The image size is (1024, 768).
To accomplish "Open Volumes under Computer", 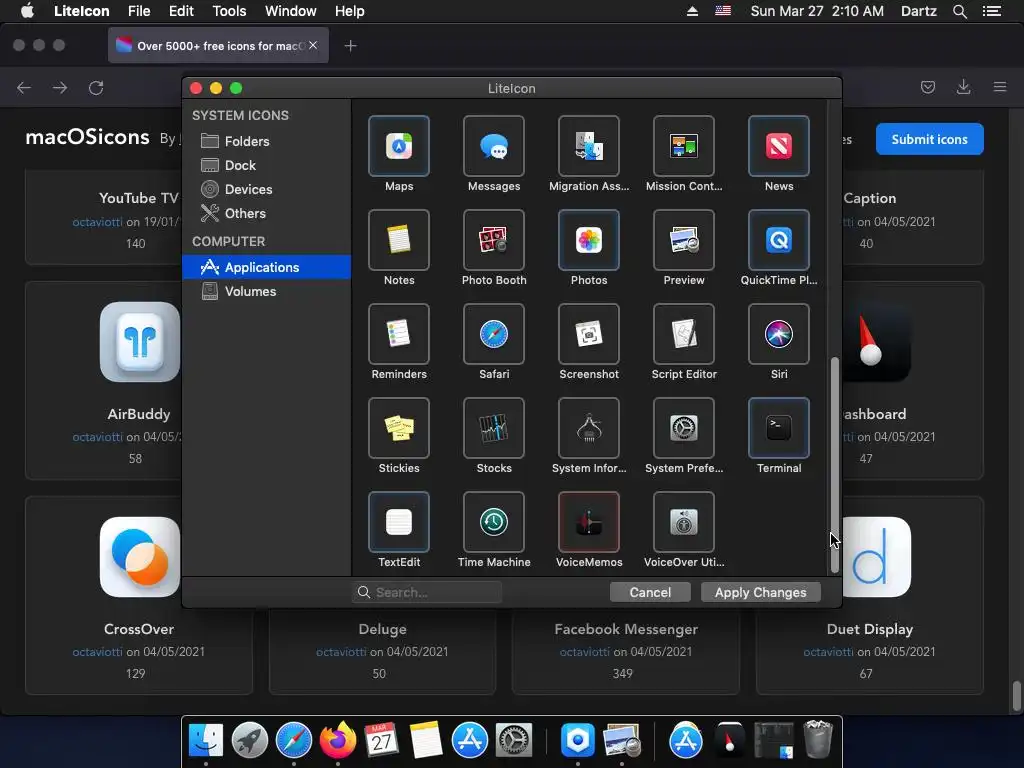I will (266, 291).
